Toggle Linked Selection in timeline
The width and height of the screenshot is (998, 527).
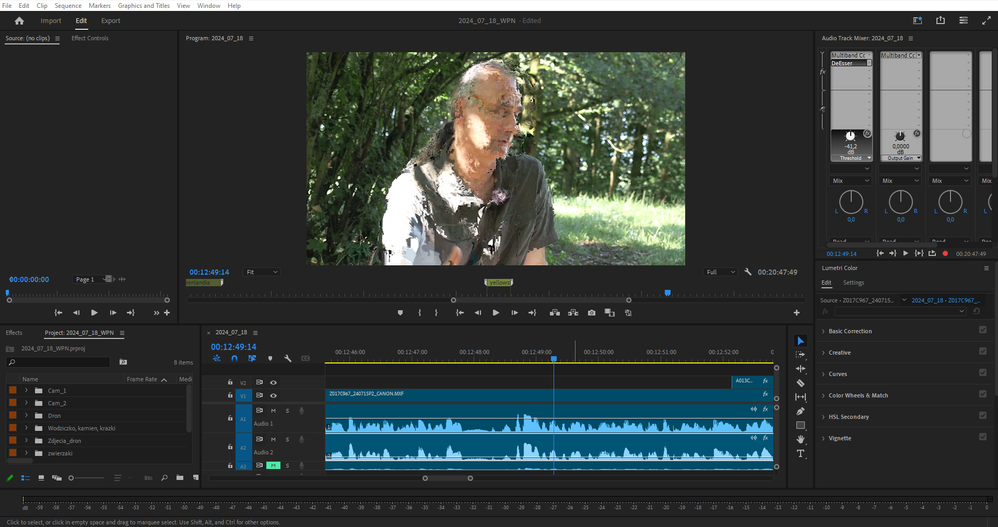point(252,358)
